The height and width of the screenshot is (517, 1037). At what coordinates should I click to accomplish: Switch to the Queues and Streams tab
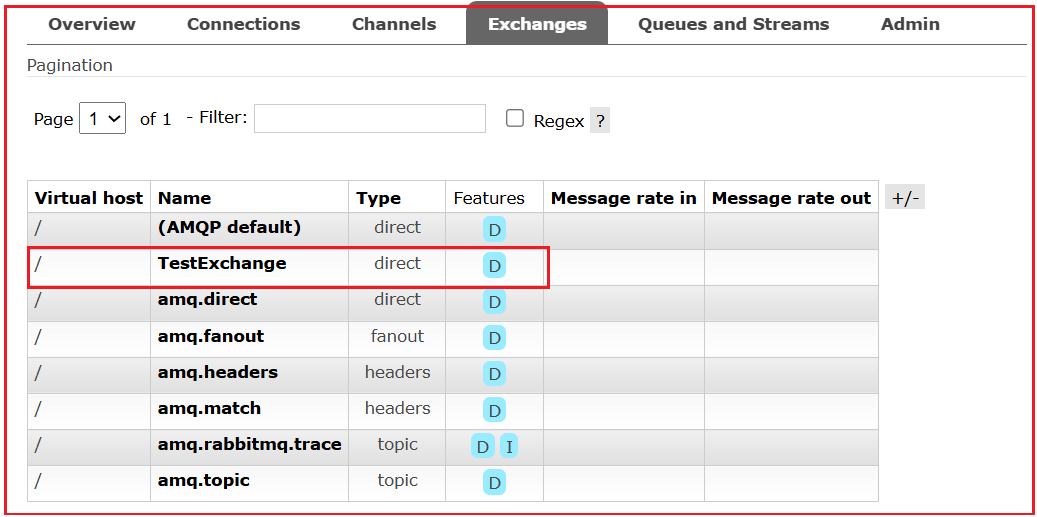tap(733, 24)
